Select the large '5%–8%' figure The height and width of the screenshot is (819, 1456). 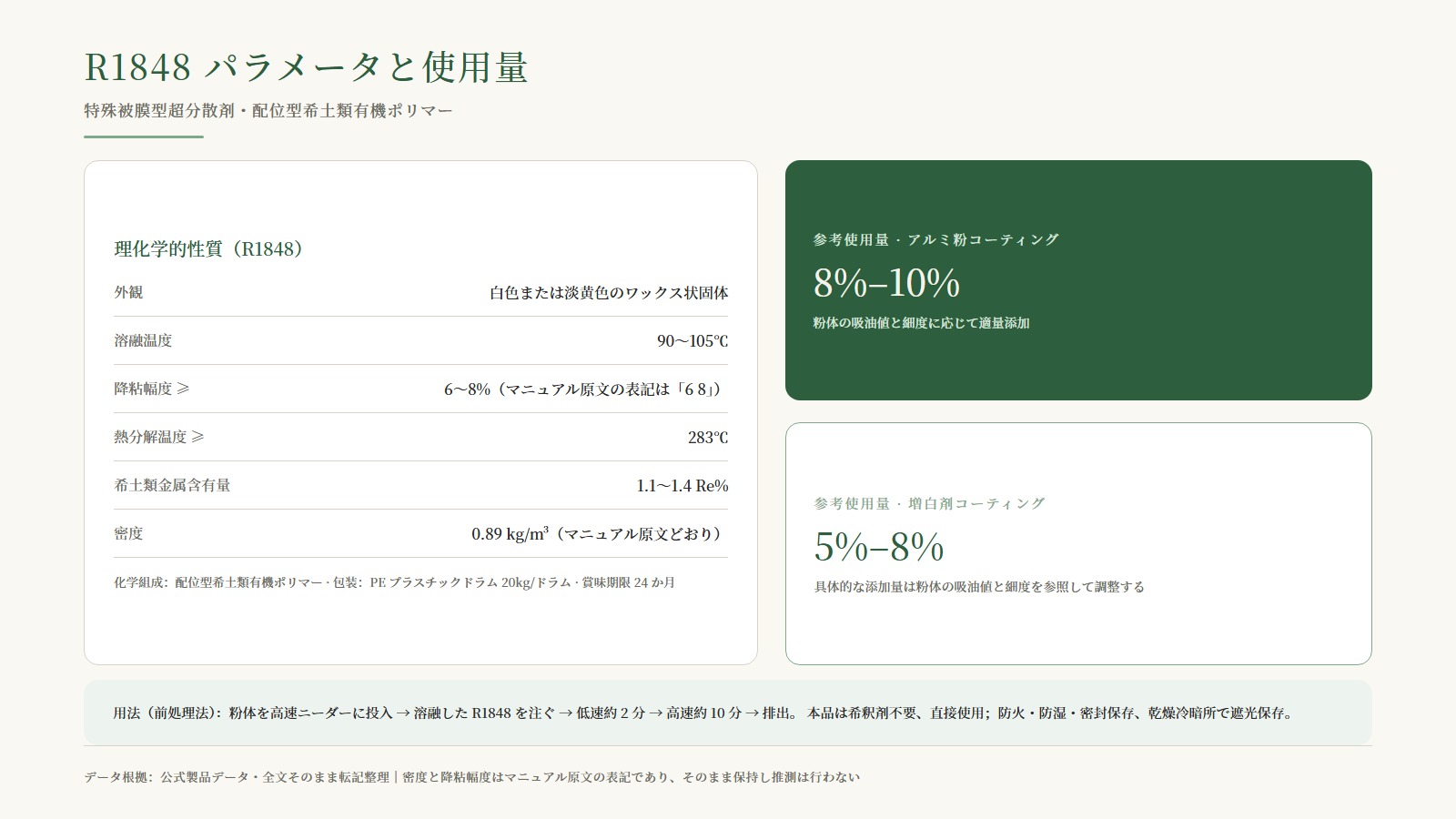click(878, 547)
